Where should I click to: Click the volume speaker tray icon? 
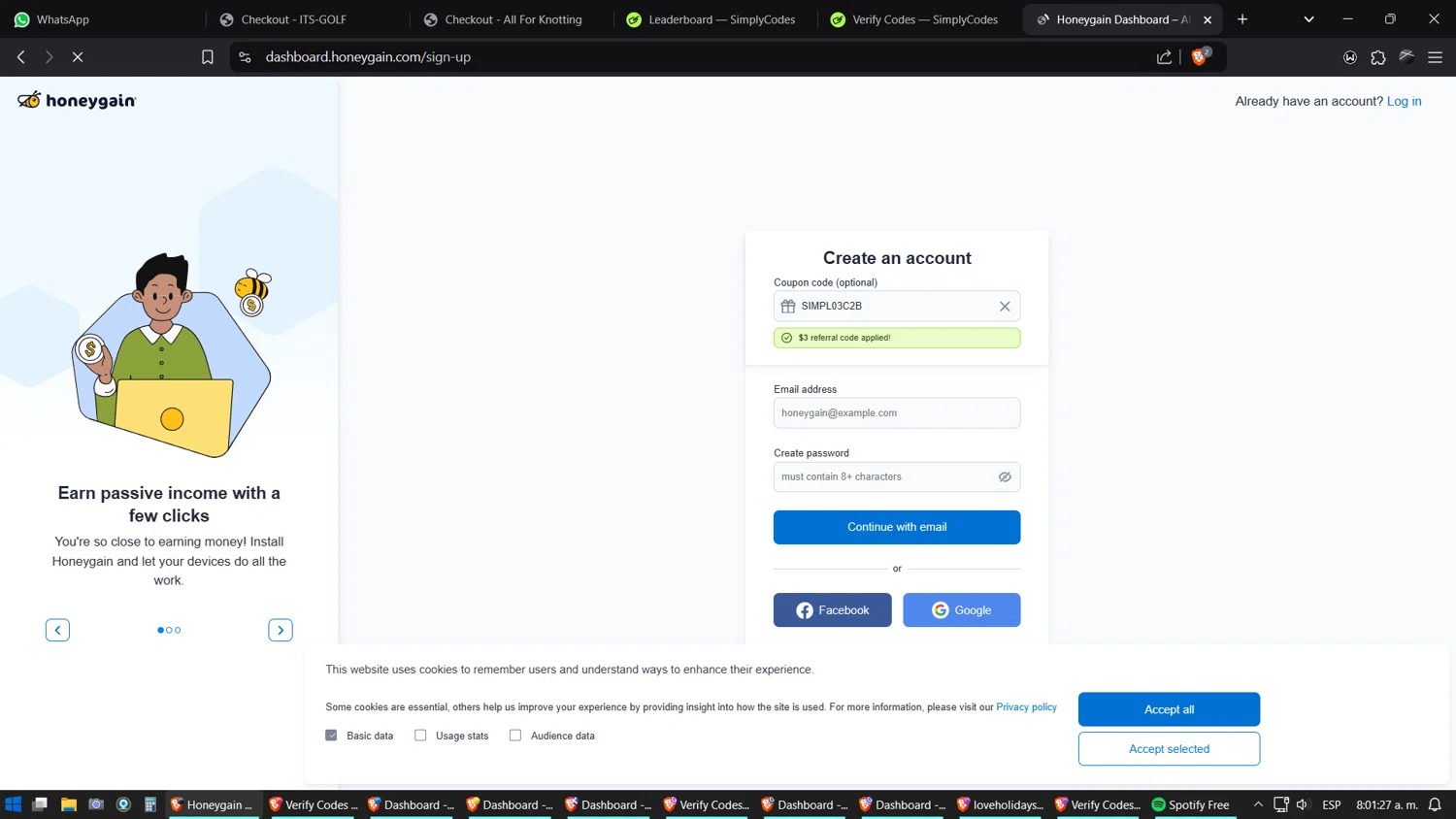point(1303,804)
